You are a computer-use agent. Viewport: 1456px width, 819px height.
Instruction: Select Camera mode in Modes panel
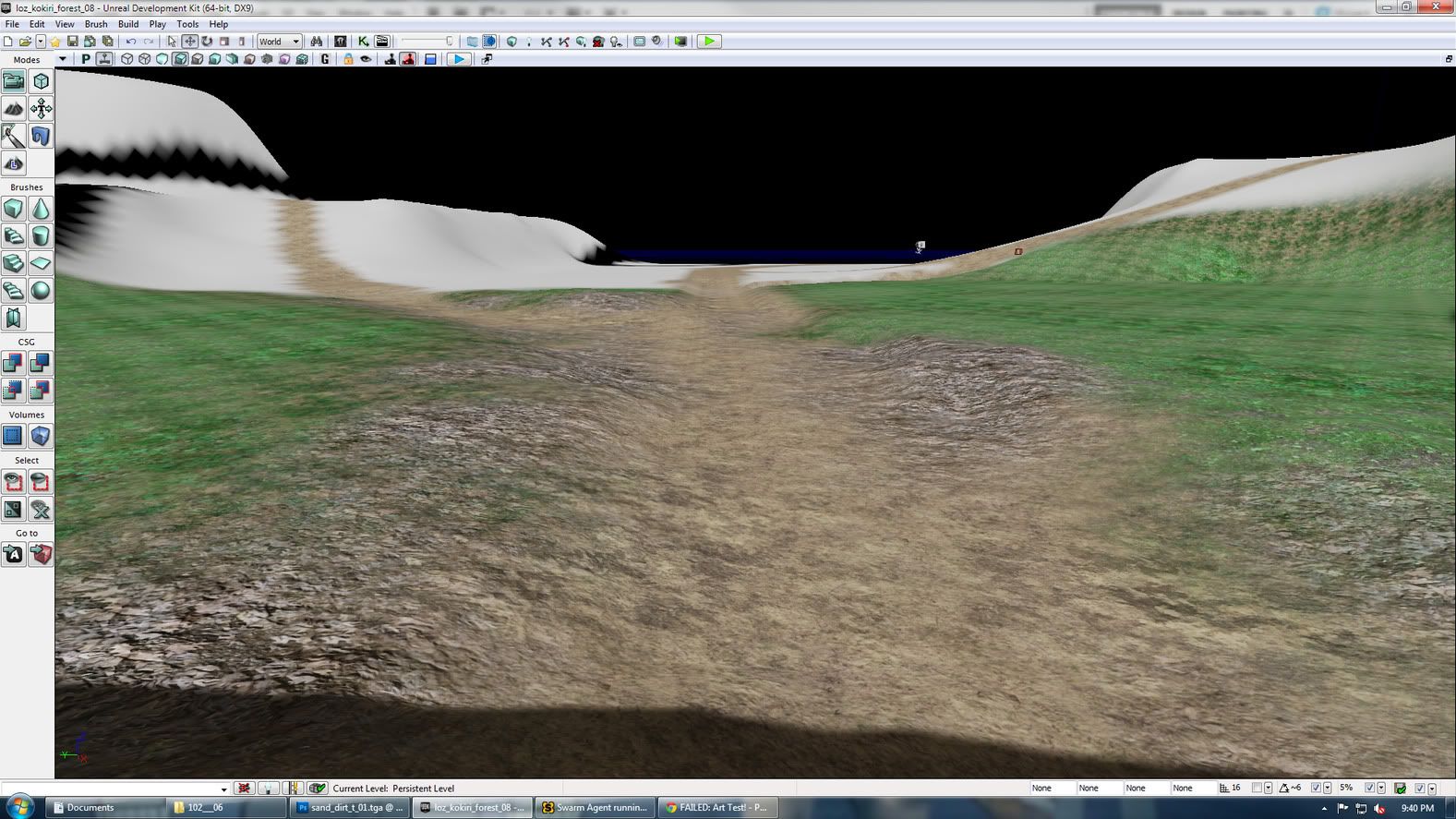click(x=14, y=81)
